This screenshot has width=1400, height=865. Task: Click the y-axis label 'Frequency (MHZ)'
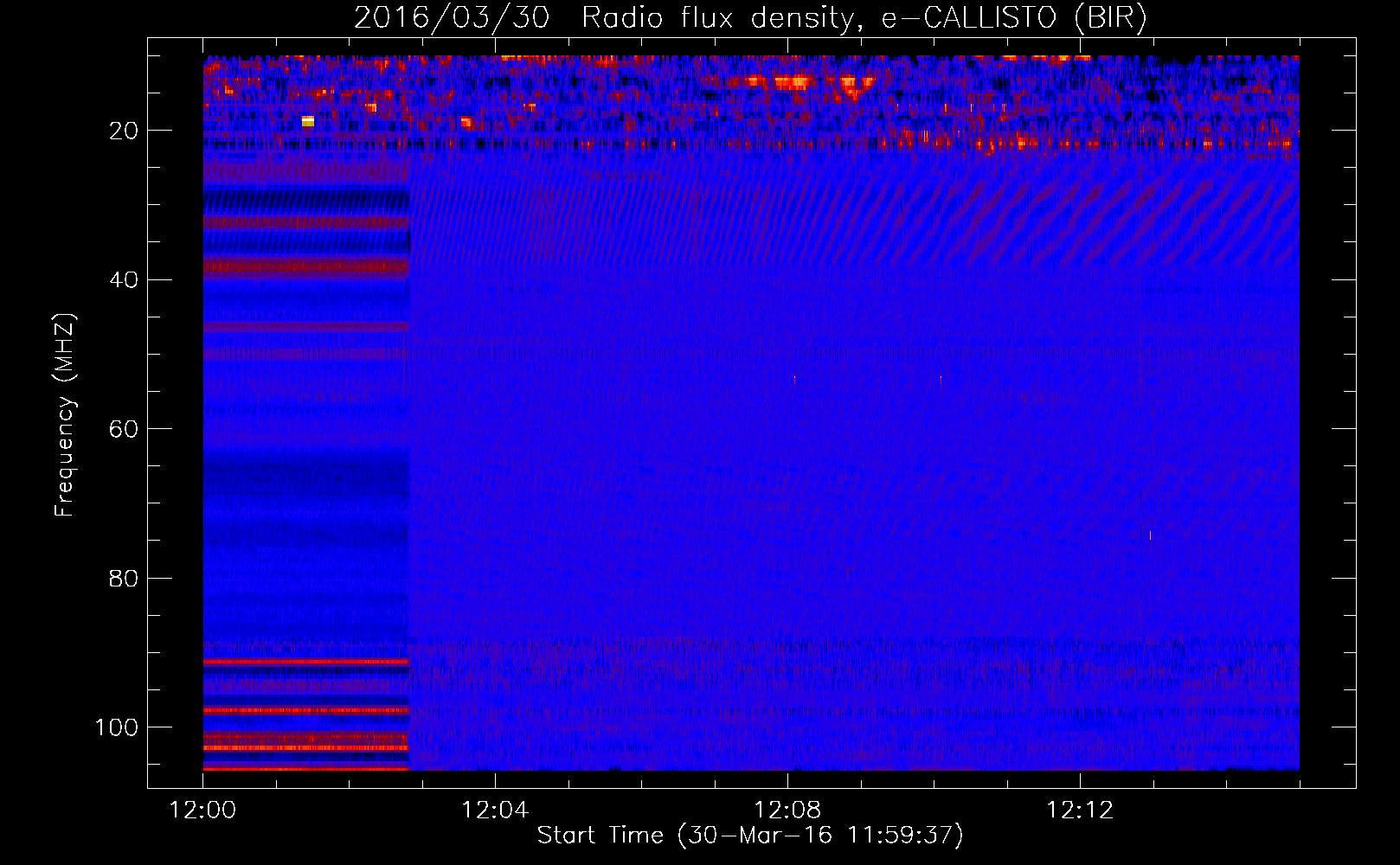click(x=65, y=415)
